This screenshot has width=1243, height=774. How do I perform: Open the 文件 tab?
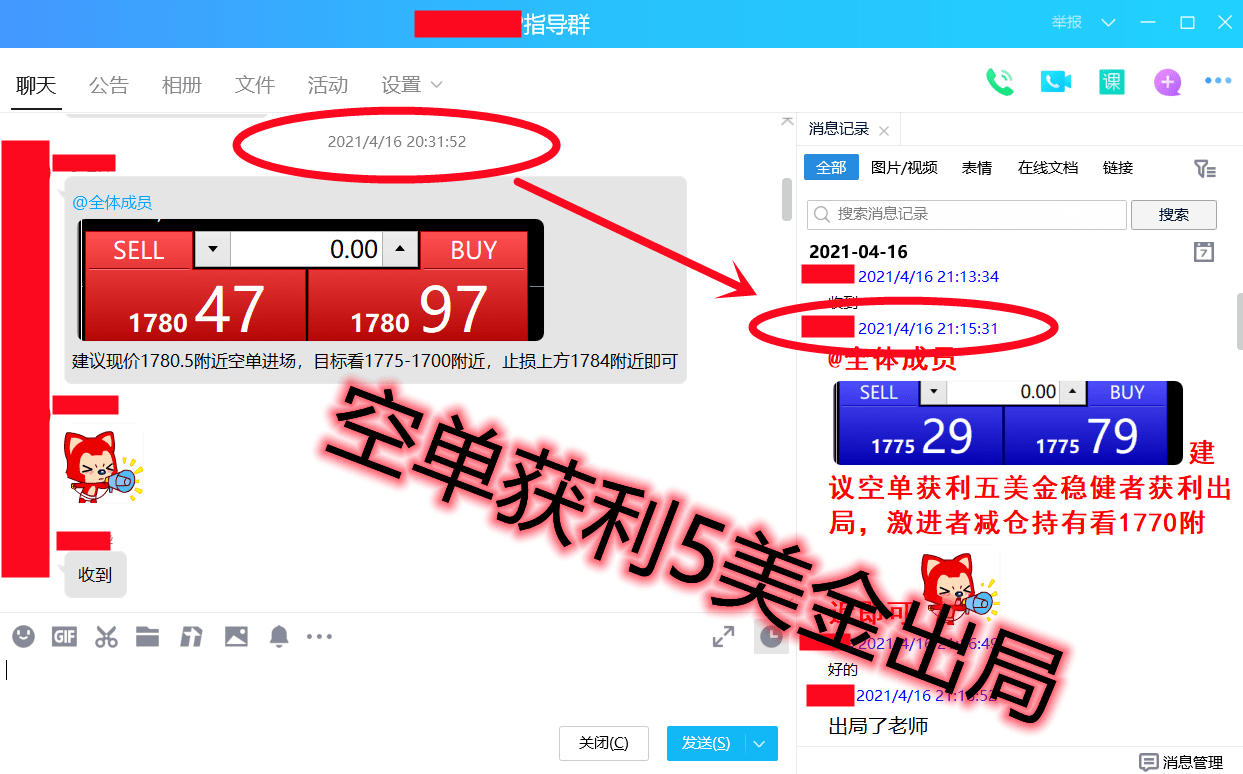tap(255, 85)
